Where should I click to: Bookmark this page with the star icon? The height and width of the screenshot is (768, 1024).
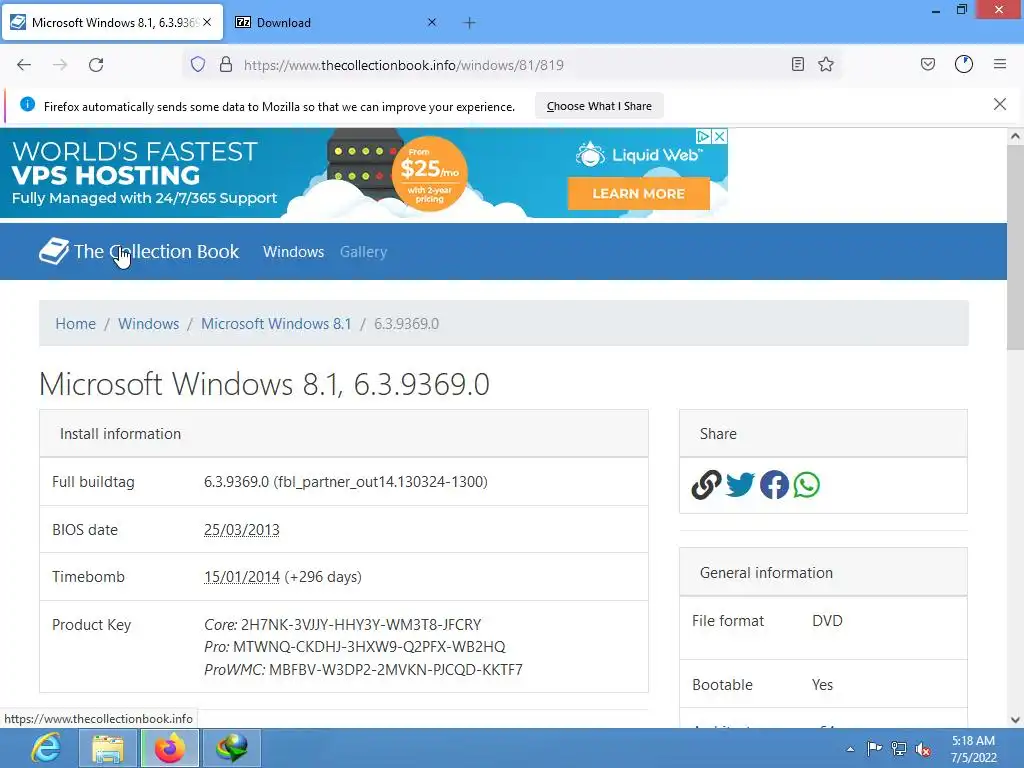pos(826,64)
